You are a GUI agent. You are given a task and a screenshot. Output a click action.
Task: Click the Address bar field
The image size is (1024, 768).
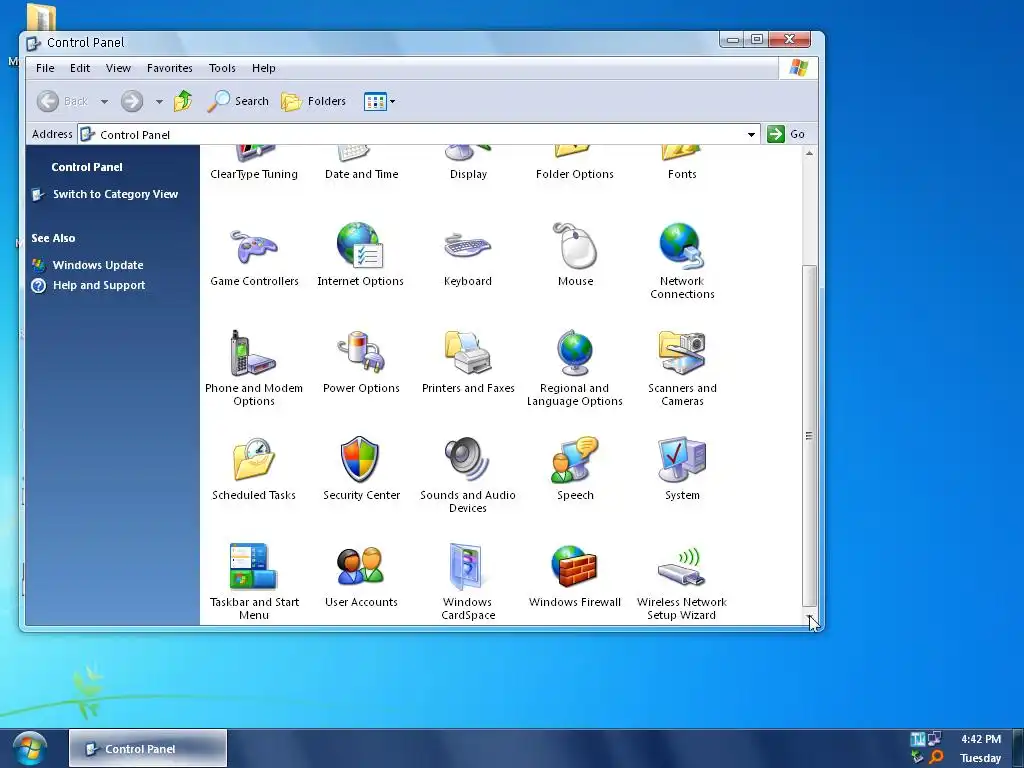pos(419,135)
